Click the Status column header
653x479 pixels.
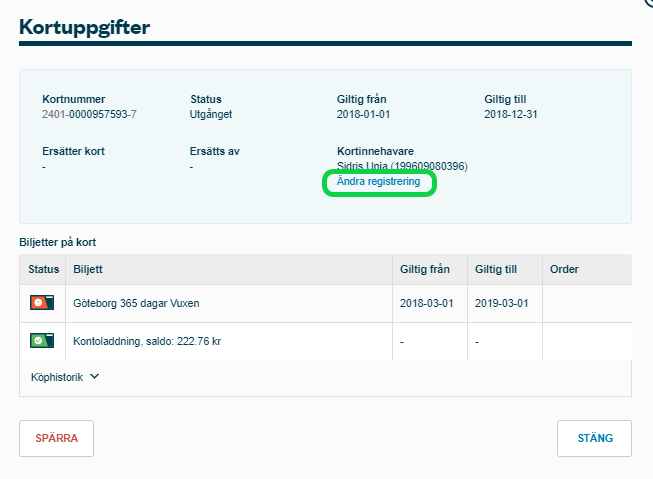click(x=44, y=269)
